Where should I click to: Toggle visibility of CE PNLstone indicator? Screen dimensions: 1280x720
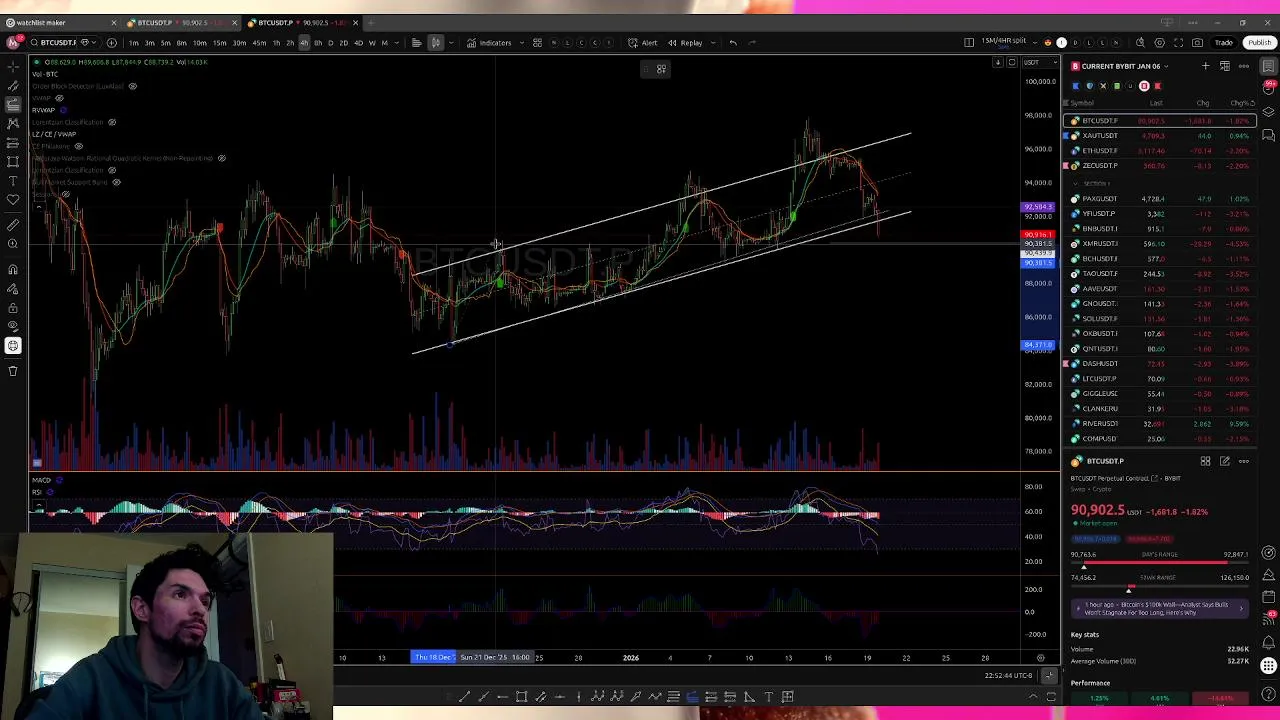(79, 146)
